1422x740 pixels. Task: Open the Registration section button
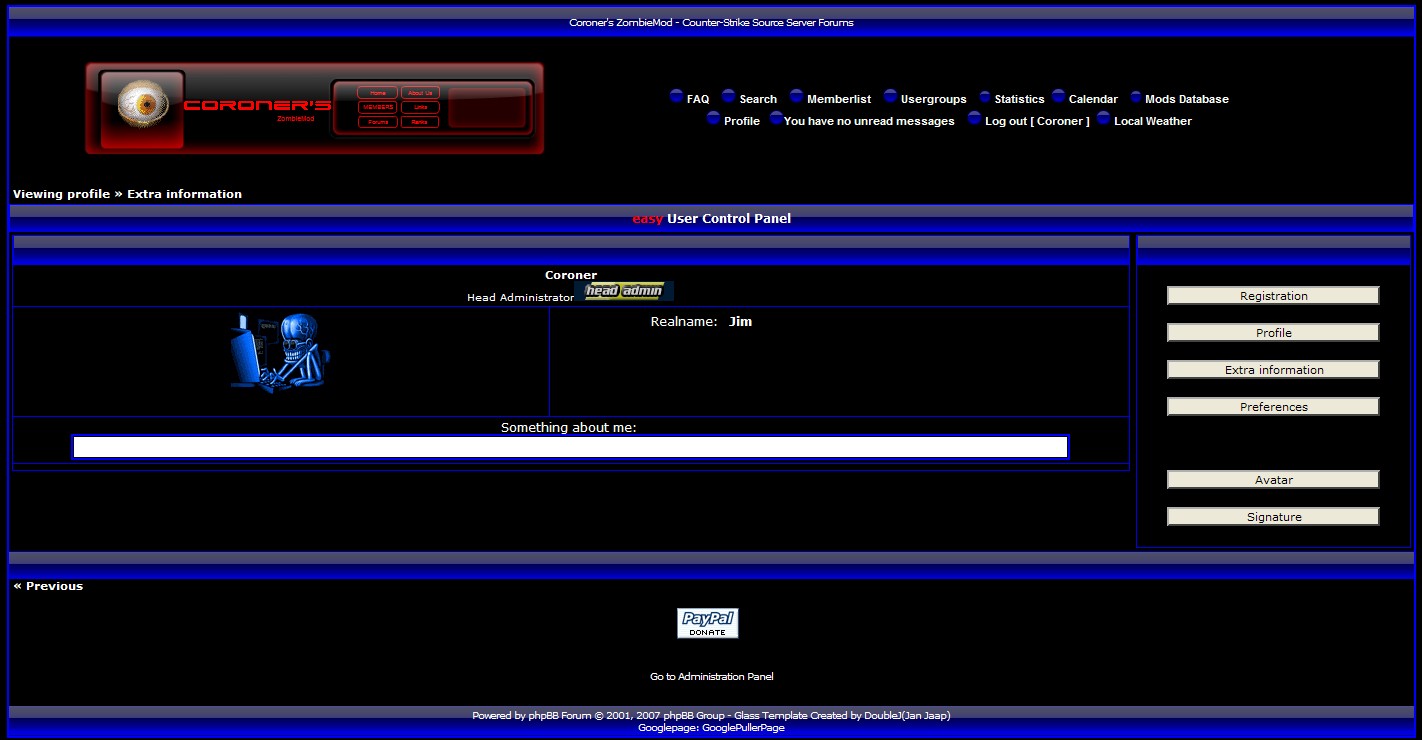click(1273, 296)
